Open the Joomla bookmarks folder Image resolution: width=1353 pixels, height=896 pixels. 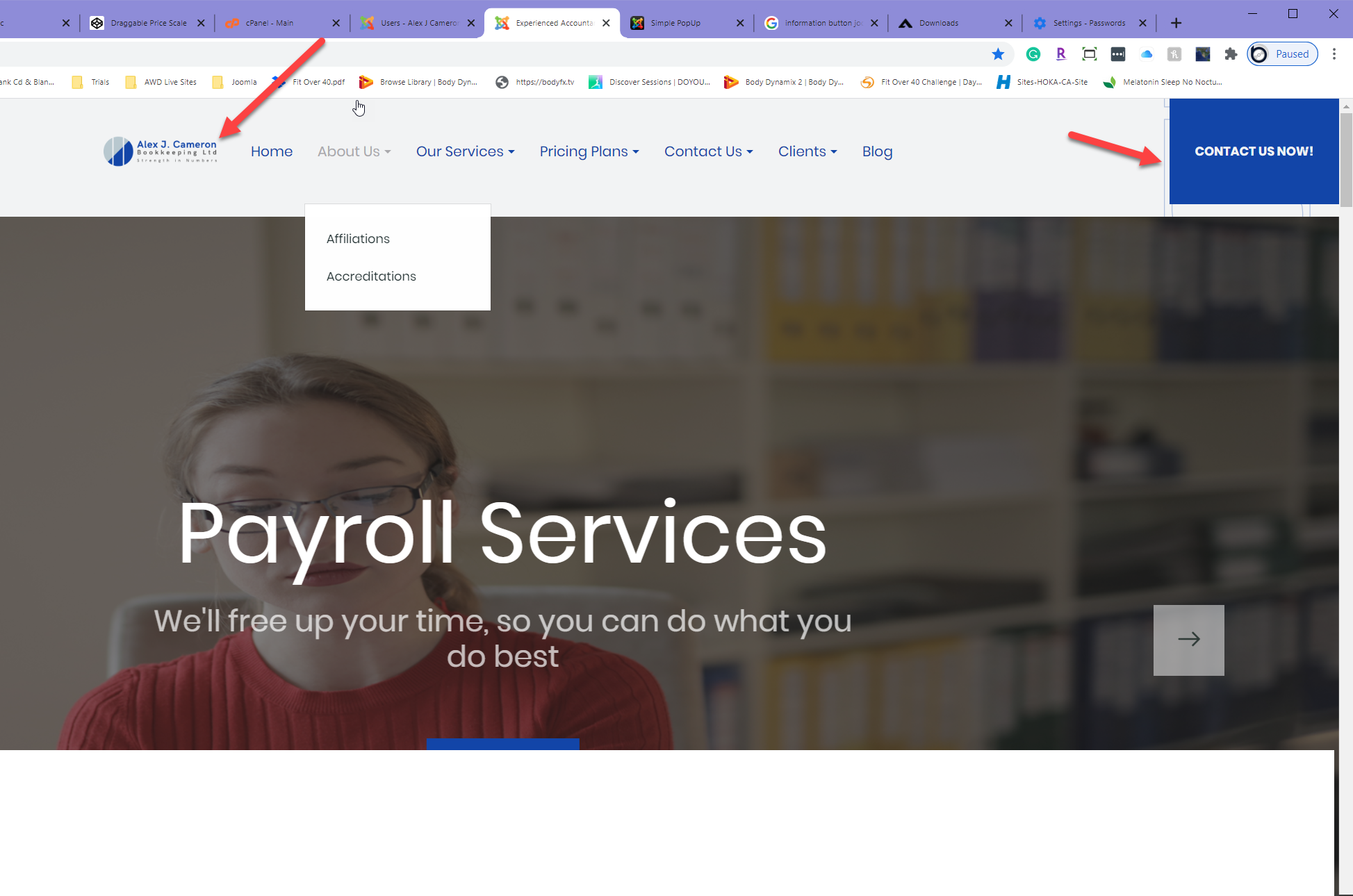click(236, 82)
